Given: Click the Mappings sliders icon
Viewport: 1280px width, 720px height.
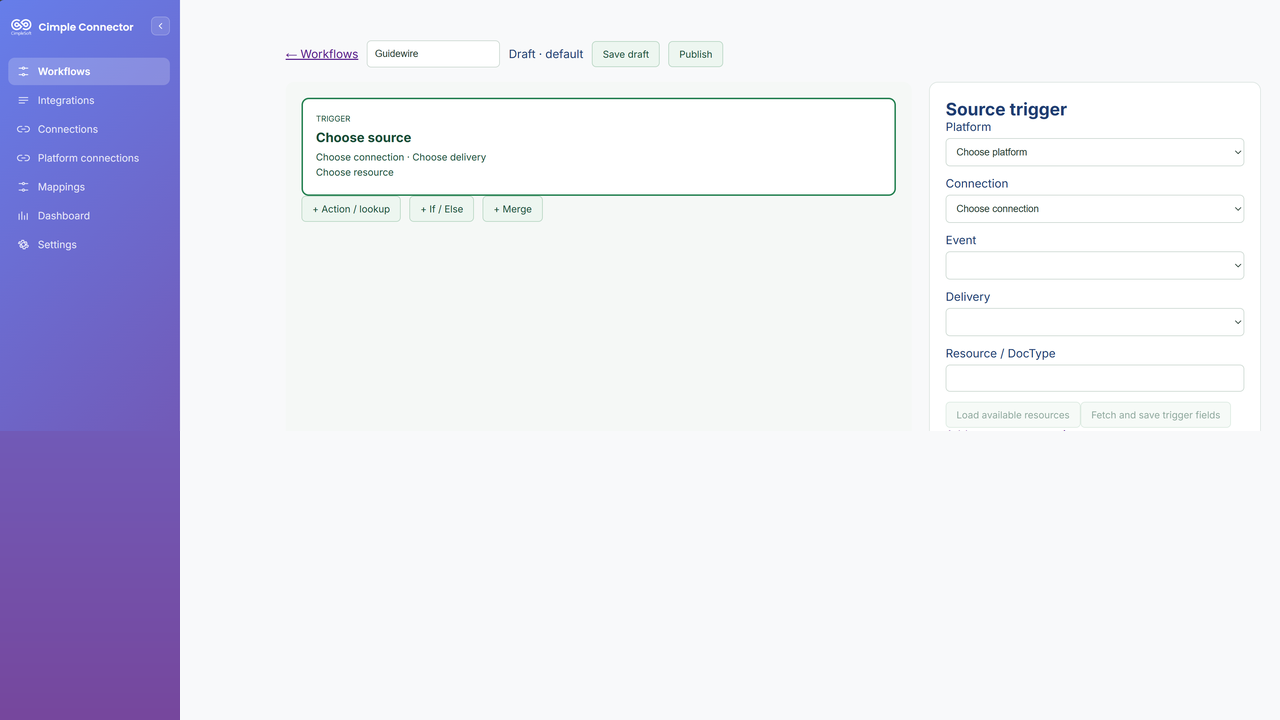Looking at the screenshot, I should pyautogui.click(x=23, y=187).
